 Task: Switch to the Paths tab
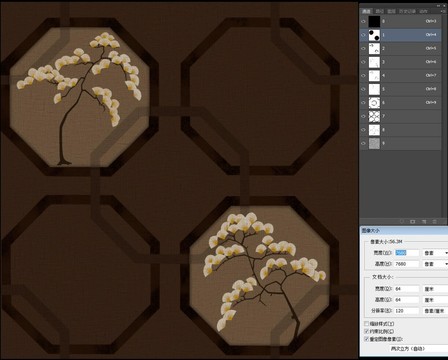[379, 11]
